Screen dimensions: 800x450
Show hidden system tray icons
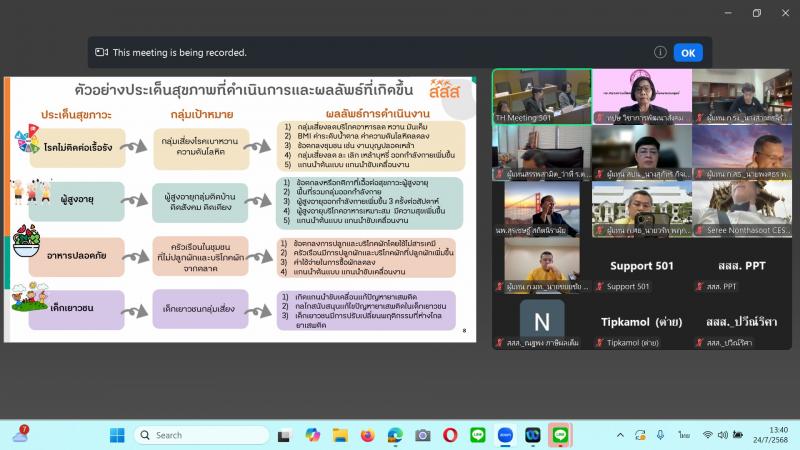coord(620,435)
